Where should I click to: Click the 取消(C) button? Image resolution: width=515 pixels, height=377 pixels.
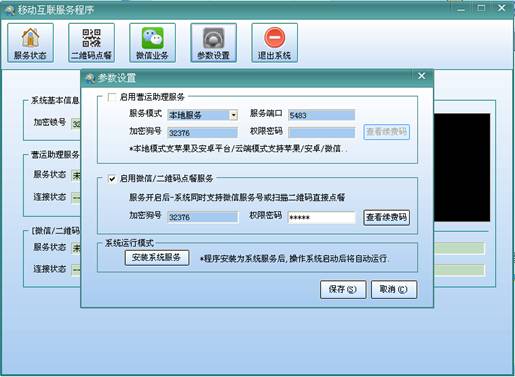(x=394, y=289)
